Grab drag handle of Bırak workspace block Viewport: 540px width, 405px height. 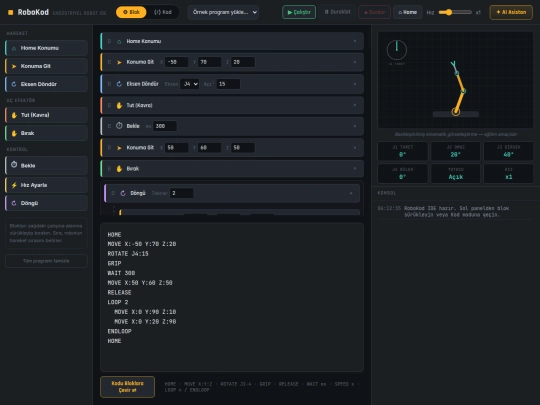coord(109,168)
